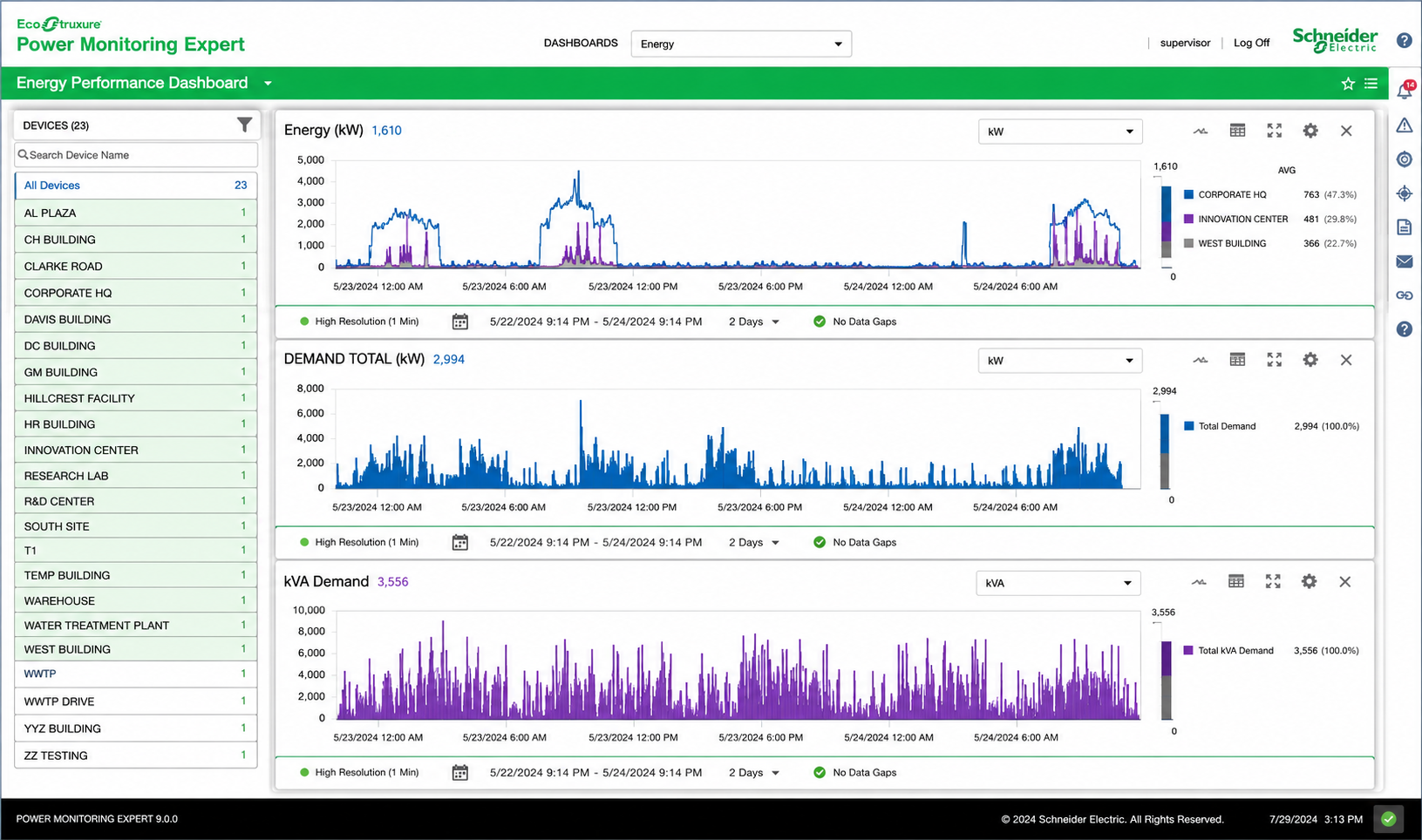This screenshot has width=1422, height=840.
Task: Open kVA Demand panel kVA unit dropdown
Action: tap(1058, 583)
